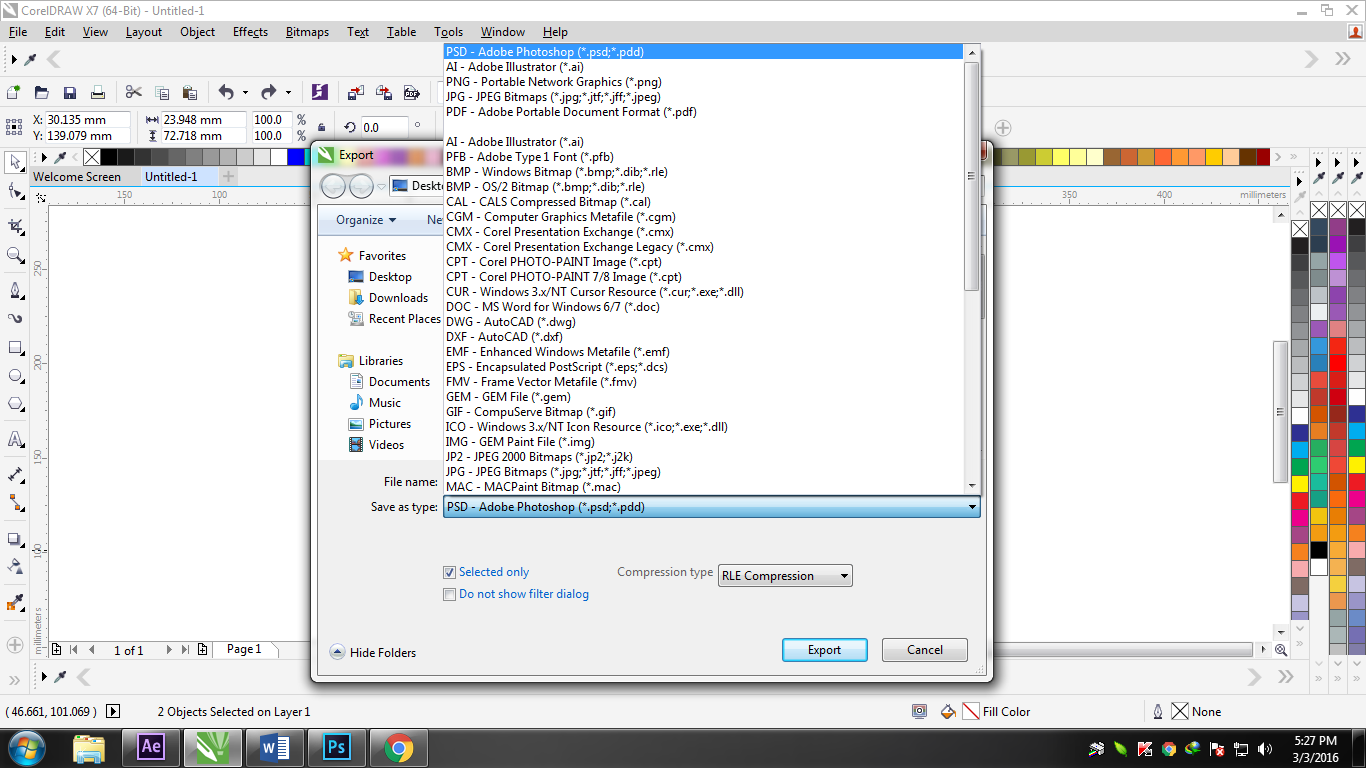Select the Freehand pen tool
1366x768 pixels.
pos(15,290)
